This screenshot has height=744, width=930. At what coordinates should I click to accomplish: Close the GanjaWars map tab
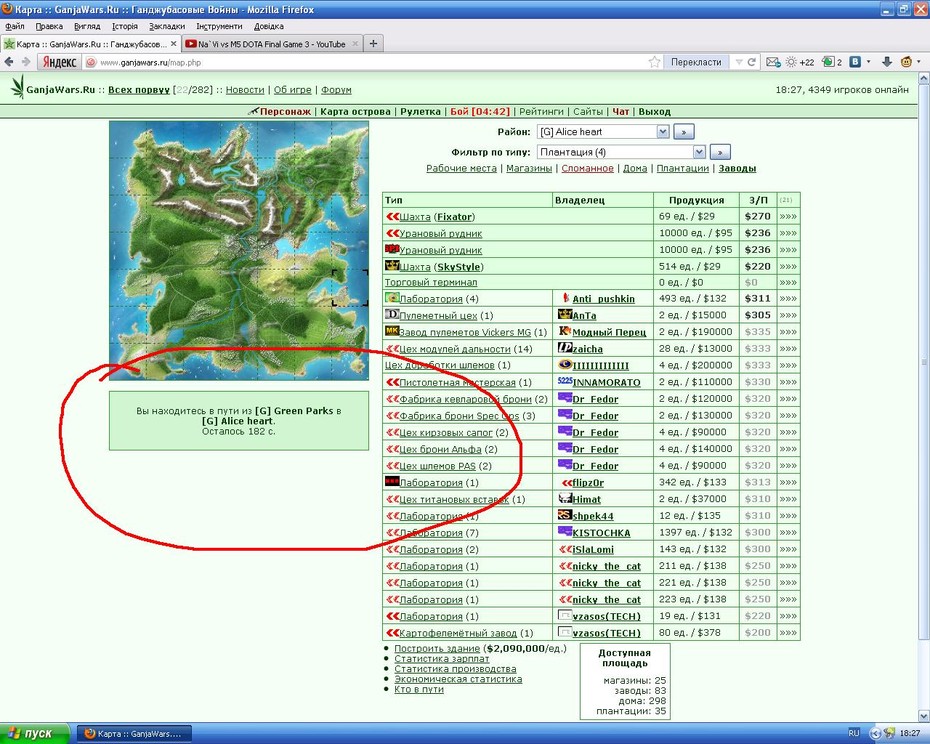coord(174,44)
